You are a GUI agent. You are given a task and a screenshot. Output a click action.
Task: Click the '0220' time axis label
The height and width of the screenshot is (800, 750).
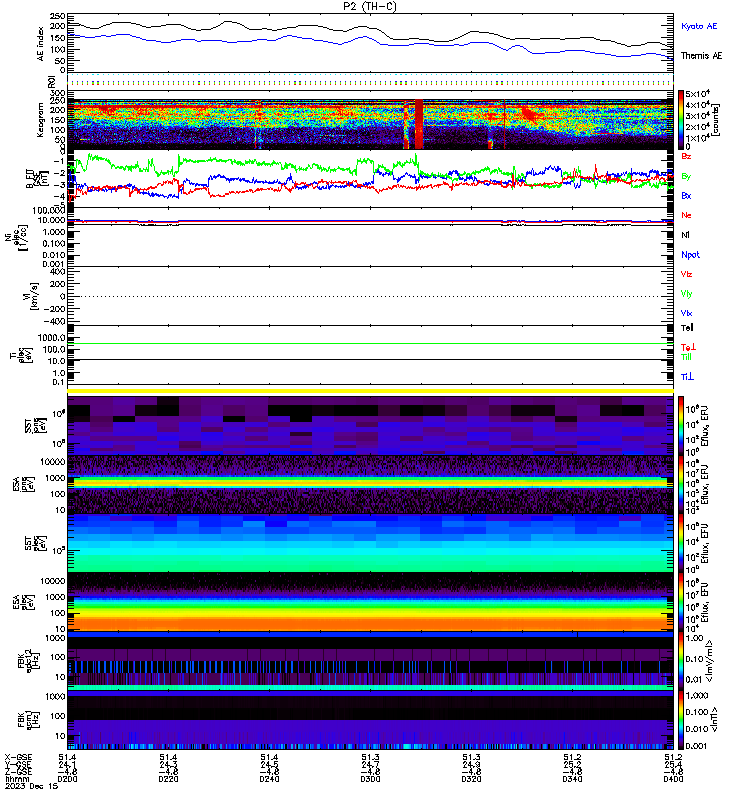tap(168, 779)
